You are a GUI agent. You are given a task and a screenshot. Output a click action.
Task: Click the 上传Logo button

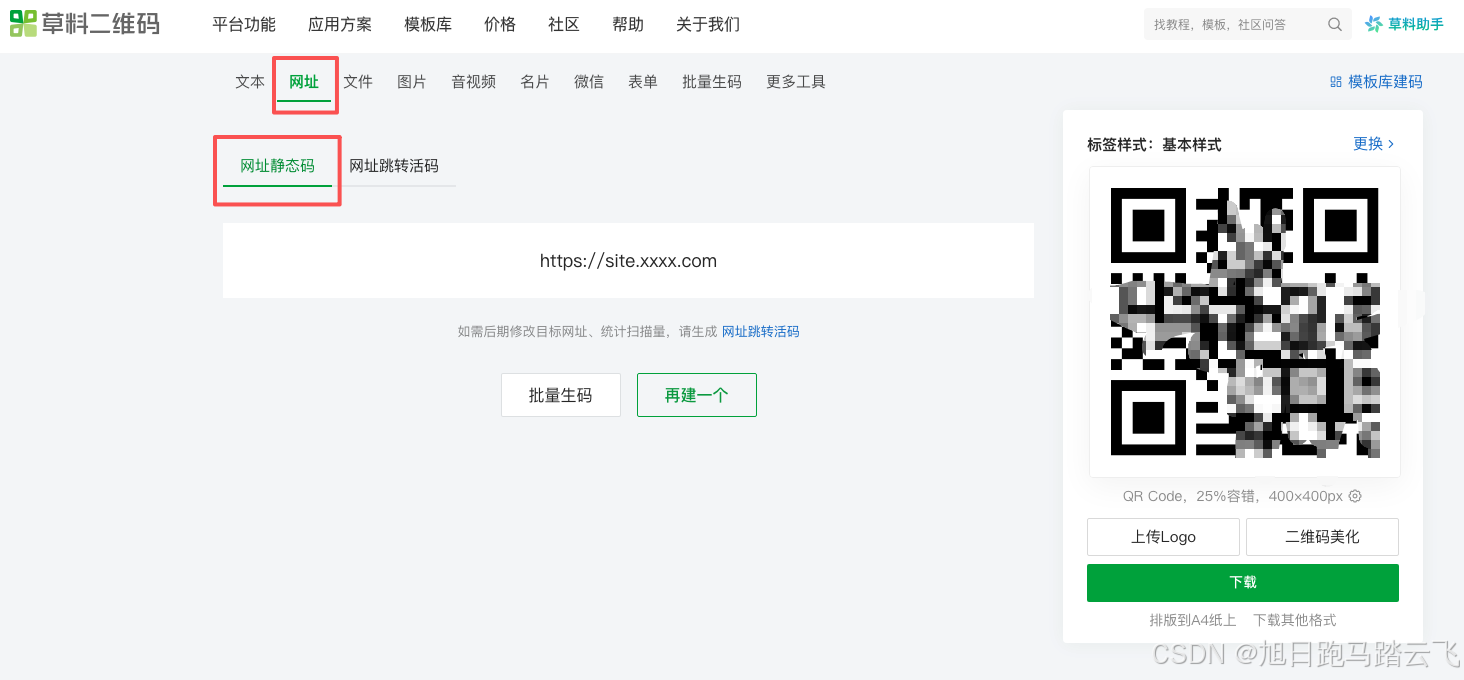(x=1163, y=537)
